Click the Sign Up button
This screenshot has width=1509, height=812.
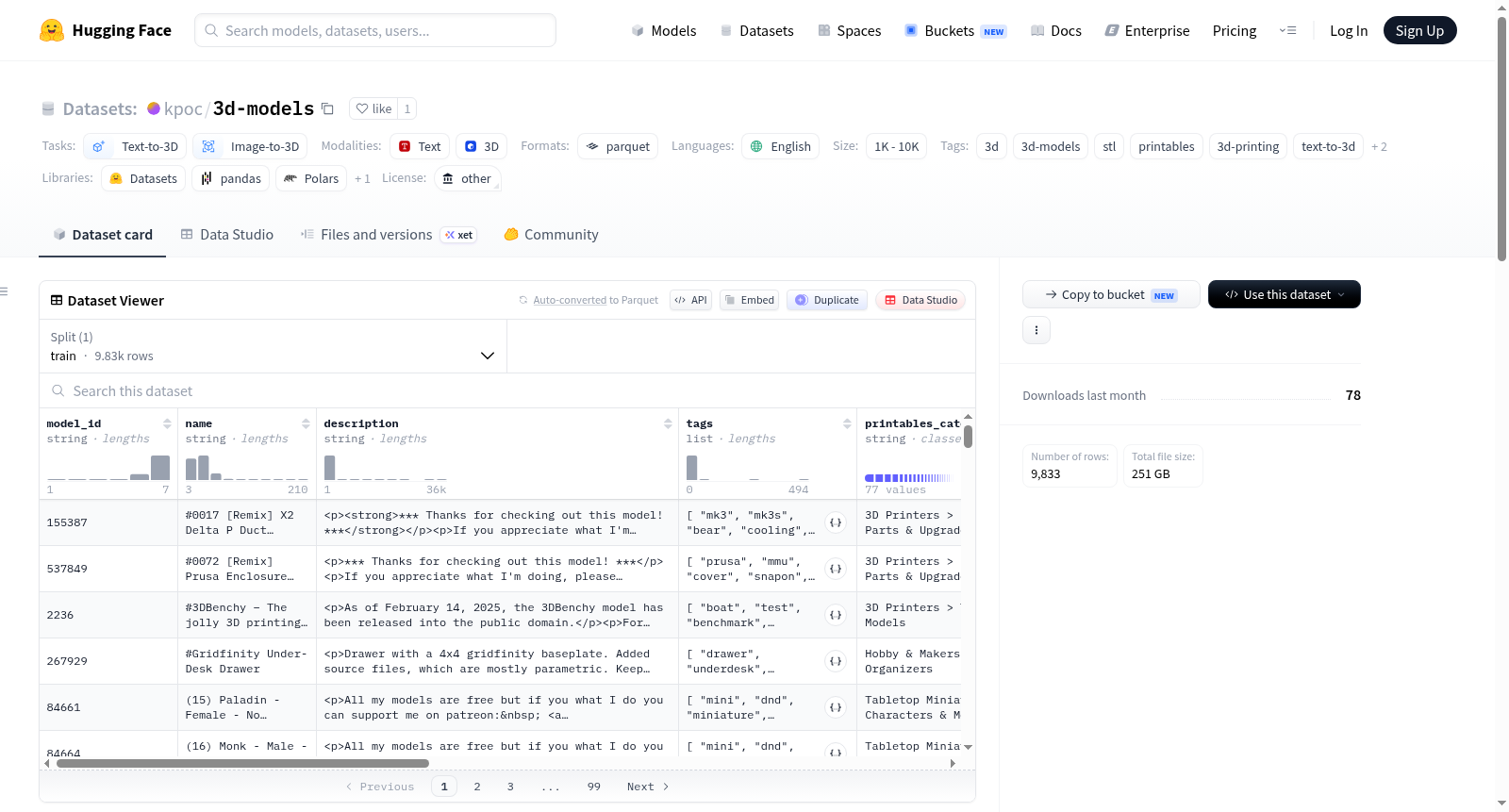1419,30
